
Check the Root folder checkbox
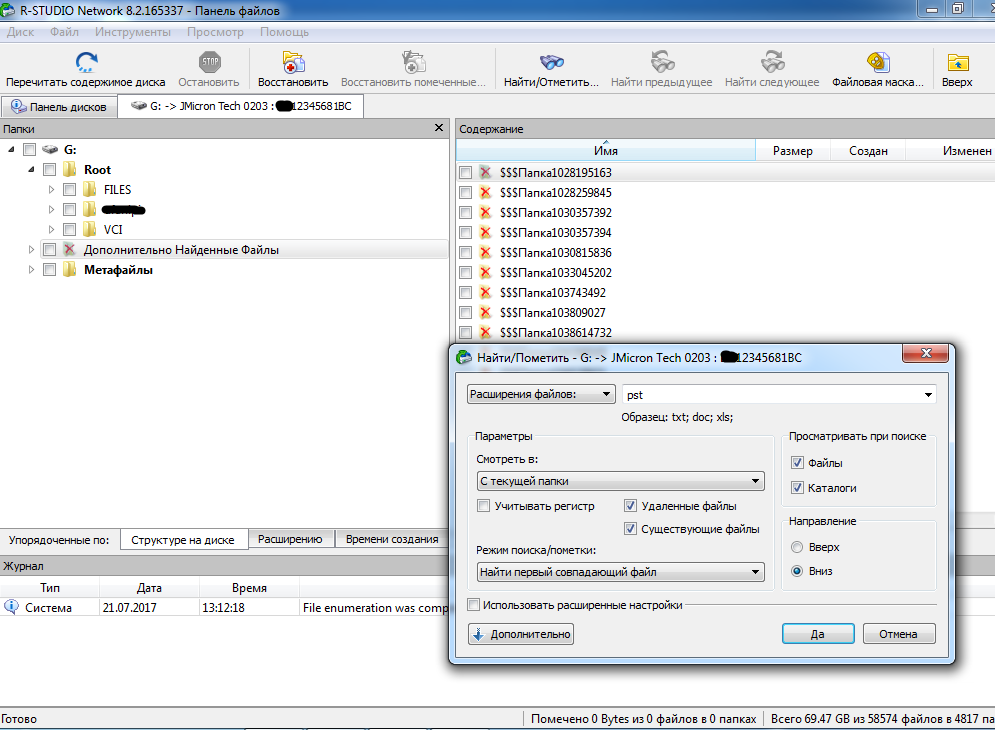click(49, 169)
